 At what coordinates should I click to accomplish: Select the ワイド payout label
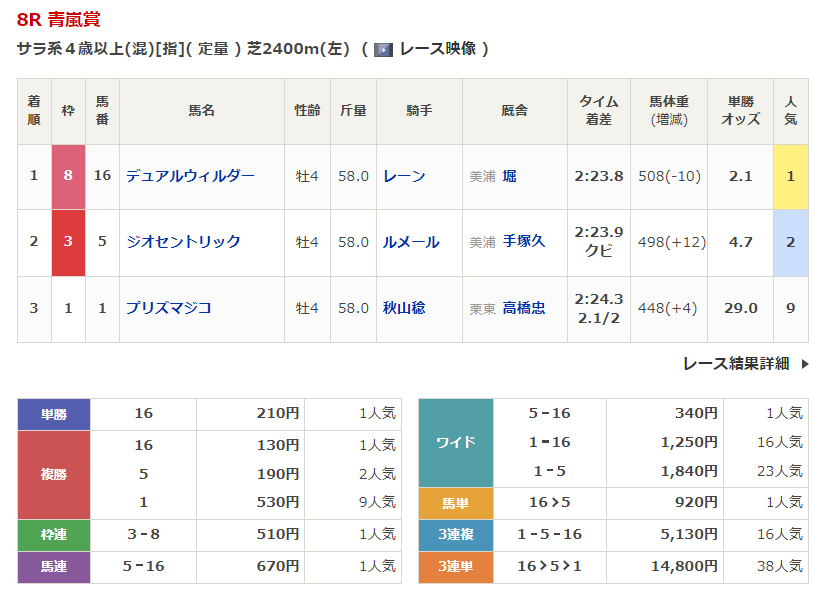pyautogui.click(x=455, y=441)
